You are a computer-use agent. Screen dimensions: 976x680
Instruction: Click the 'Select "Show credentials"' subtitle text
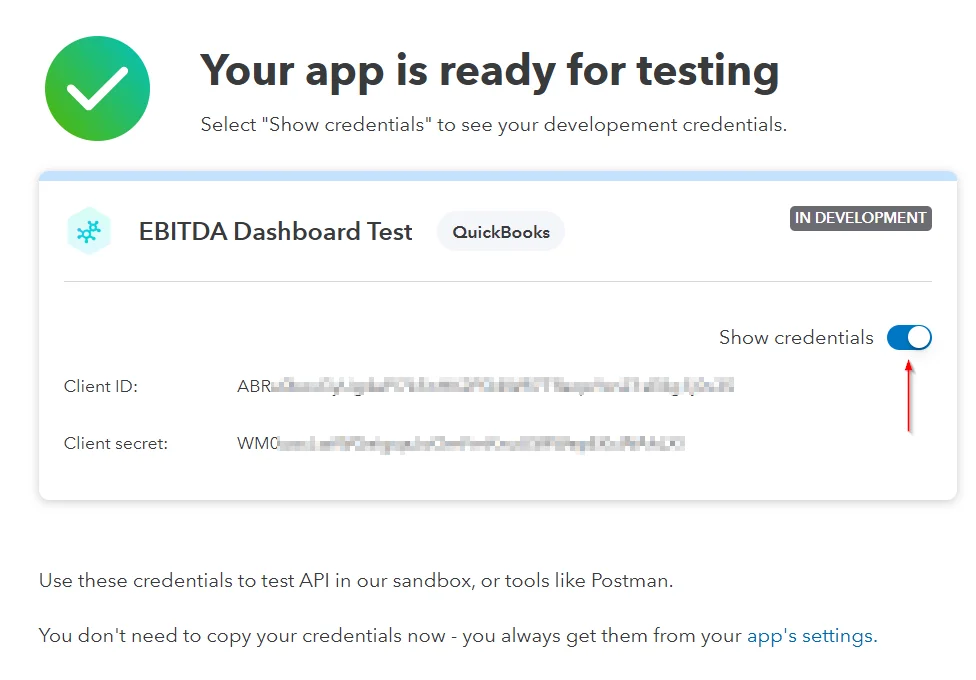494,125
